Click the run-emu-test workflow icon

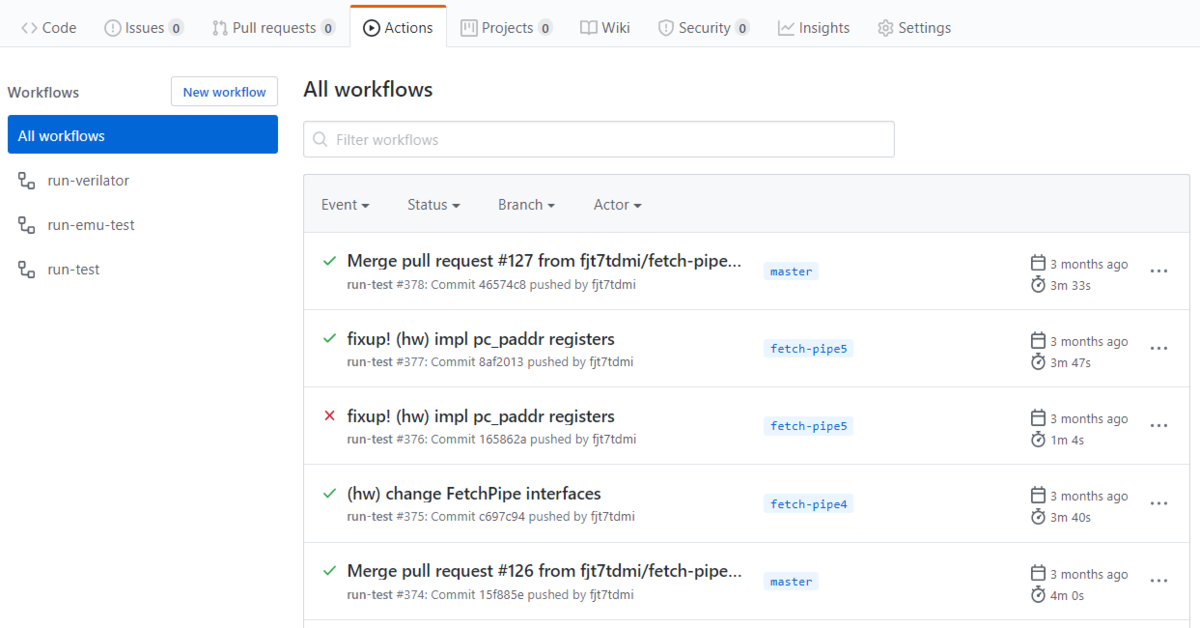click(x=27, y=225)
